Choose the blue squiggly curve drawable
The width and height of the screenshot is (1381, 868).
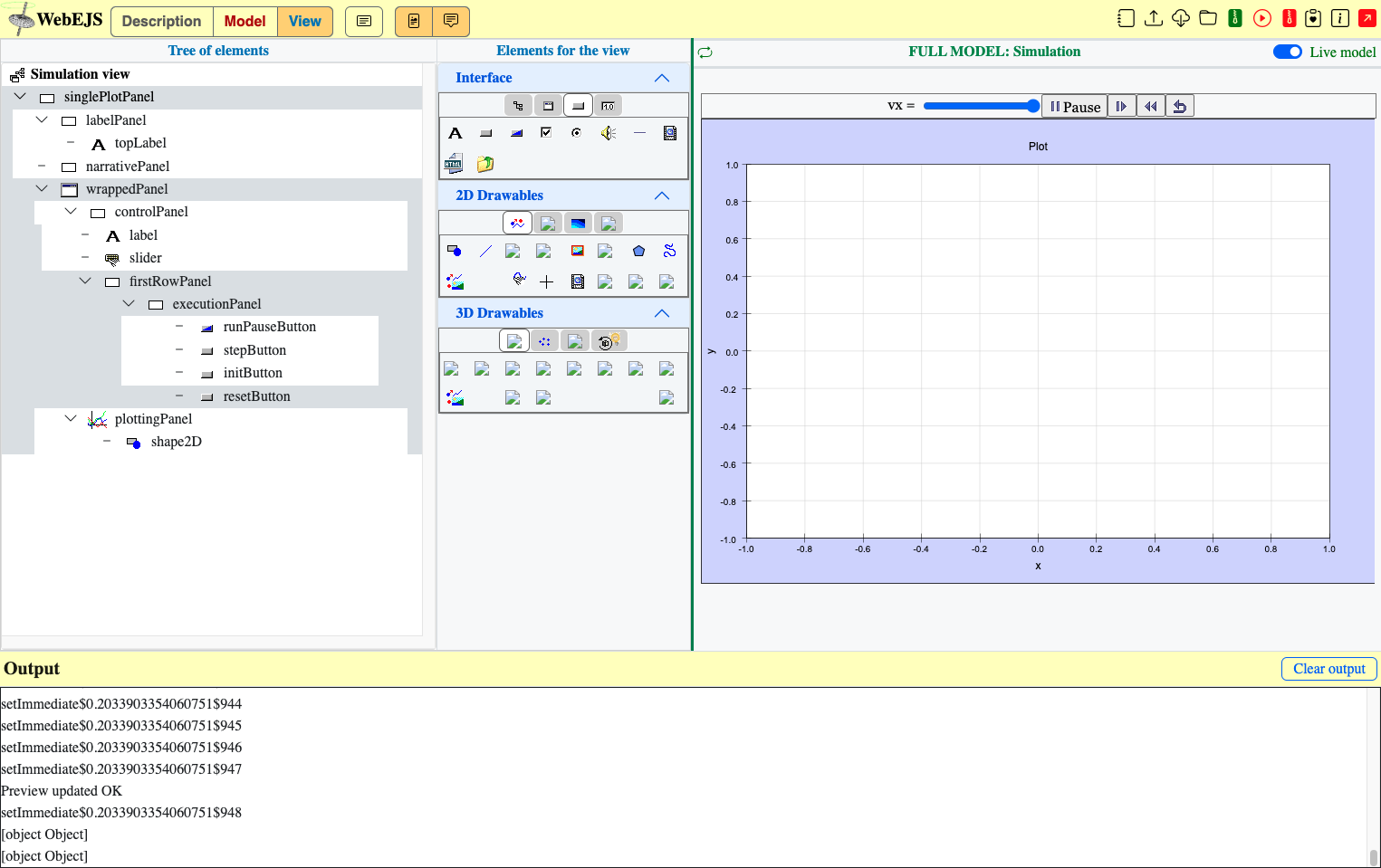point(669,251)
